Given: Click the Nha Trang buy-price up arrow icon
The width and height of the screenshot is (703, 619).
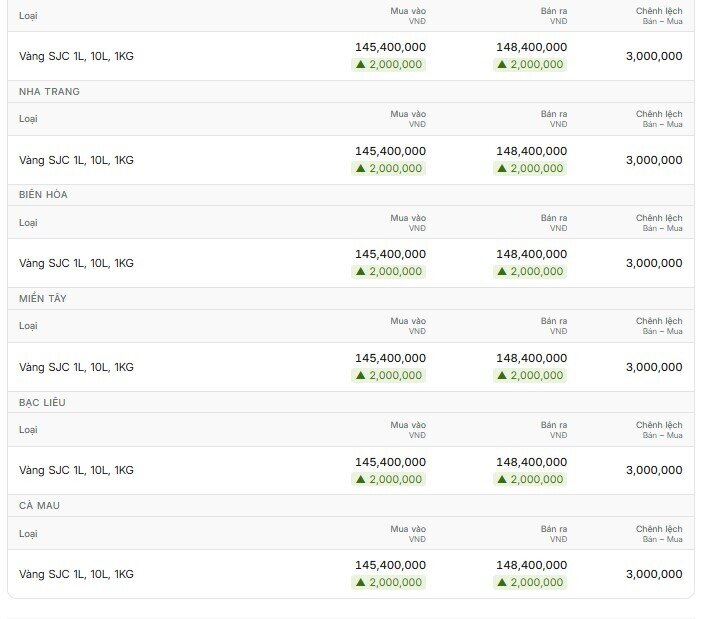Looking at the screenshot, I should (x=360, y=168).
